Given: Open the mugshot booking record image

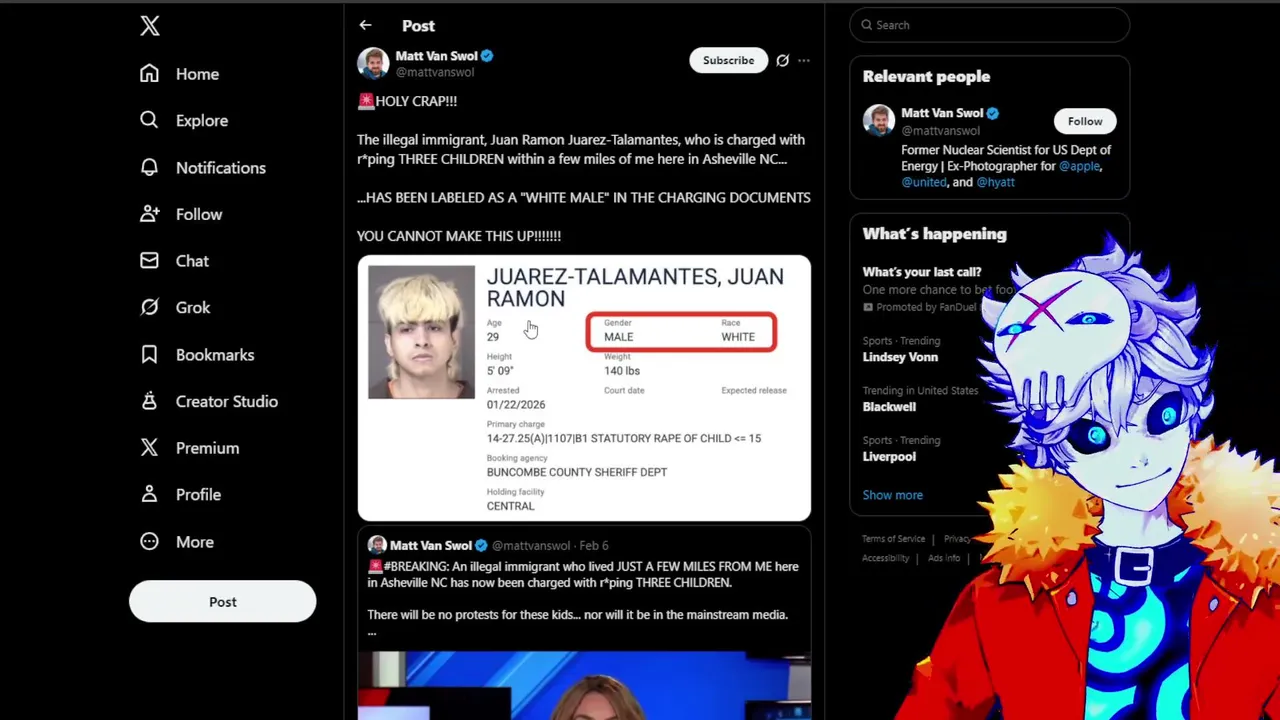Looking at the screenshot, I should (x=584, y=388).
